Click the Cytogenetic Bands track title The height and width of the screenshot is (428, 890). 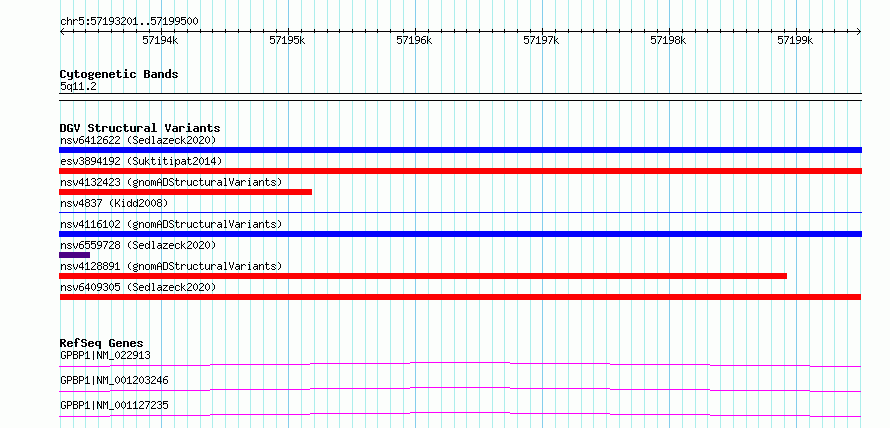click(119, 74)
